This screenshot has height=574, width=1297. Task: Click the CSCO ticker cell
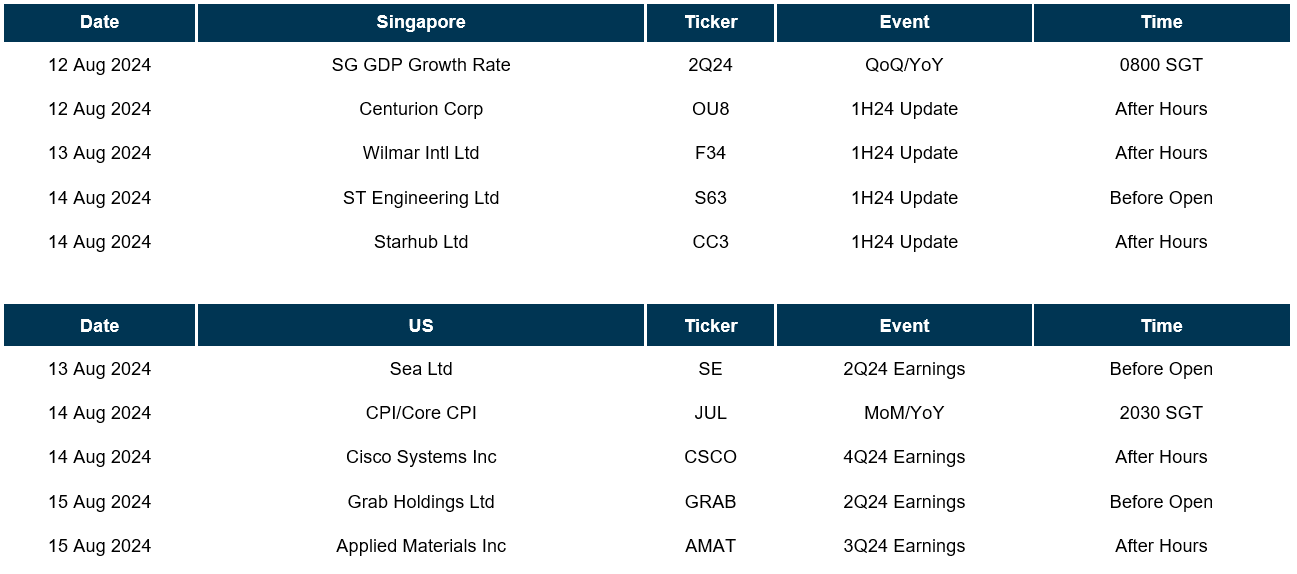[x=710, y=457]
